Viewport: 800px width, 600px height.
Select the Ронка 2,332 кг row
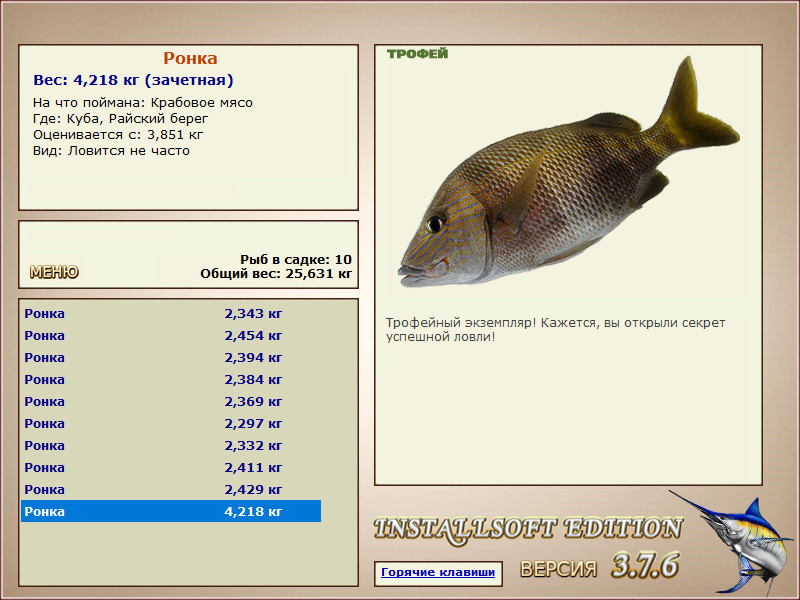[171, 445]
